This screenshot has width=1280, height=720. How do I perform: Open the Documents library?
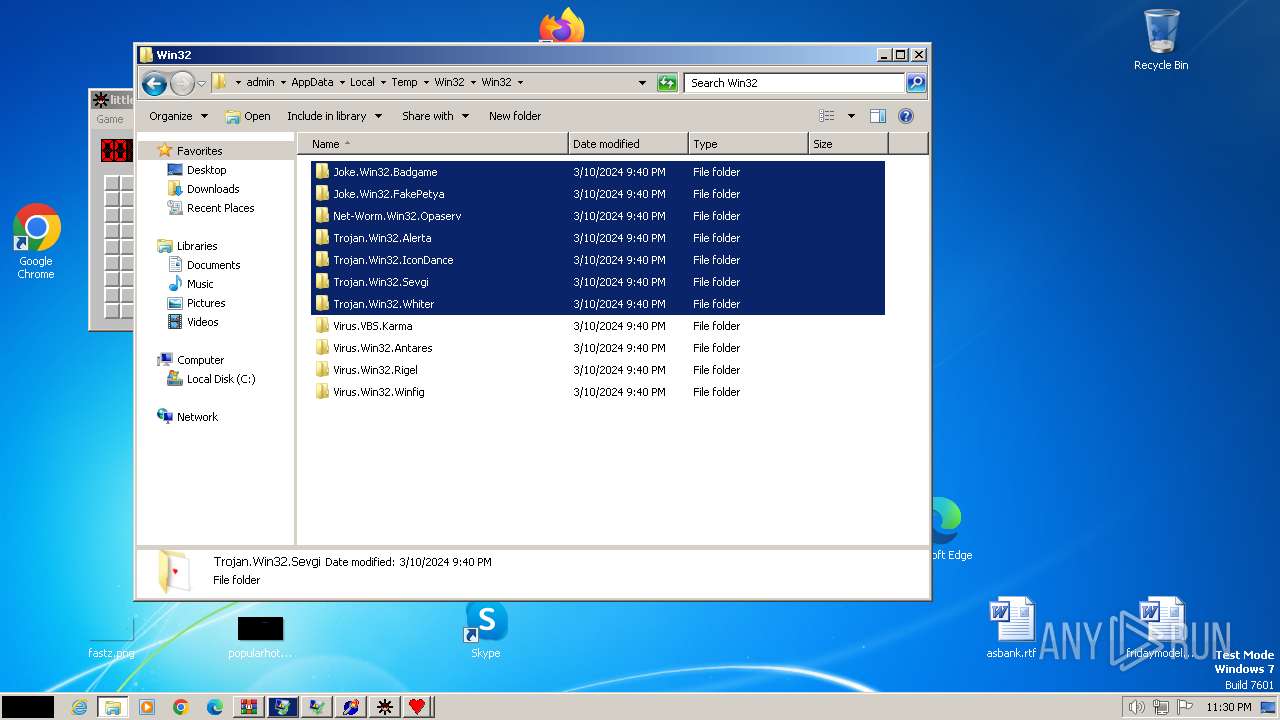tap(213, 265)
